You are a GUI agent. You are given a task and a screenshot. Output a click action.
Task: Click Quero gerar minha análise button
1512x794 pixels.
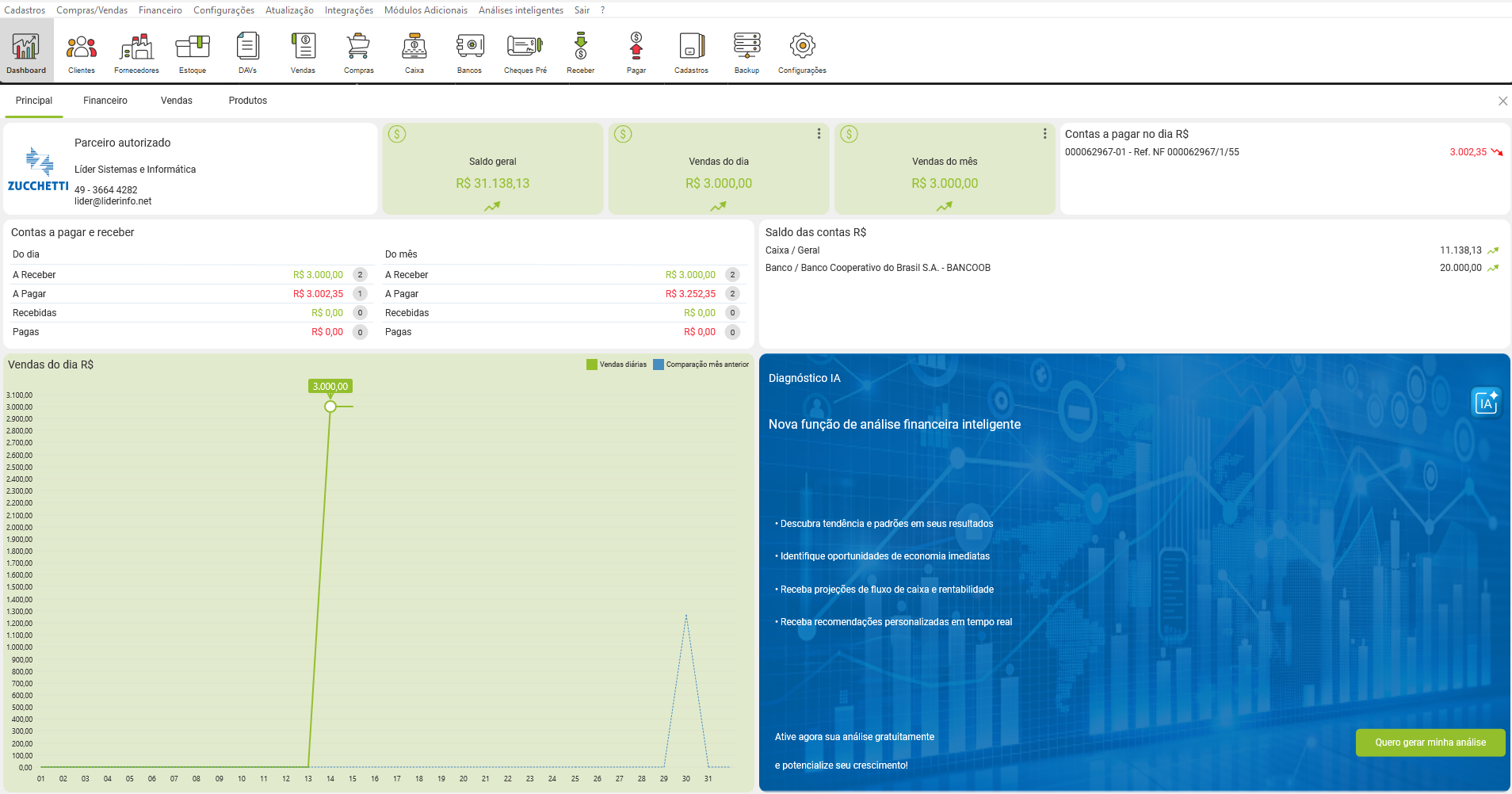pos(1430,742)
